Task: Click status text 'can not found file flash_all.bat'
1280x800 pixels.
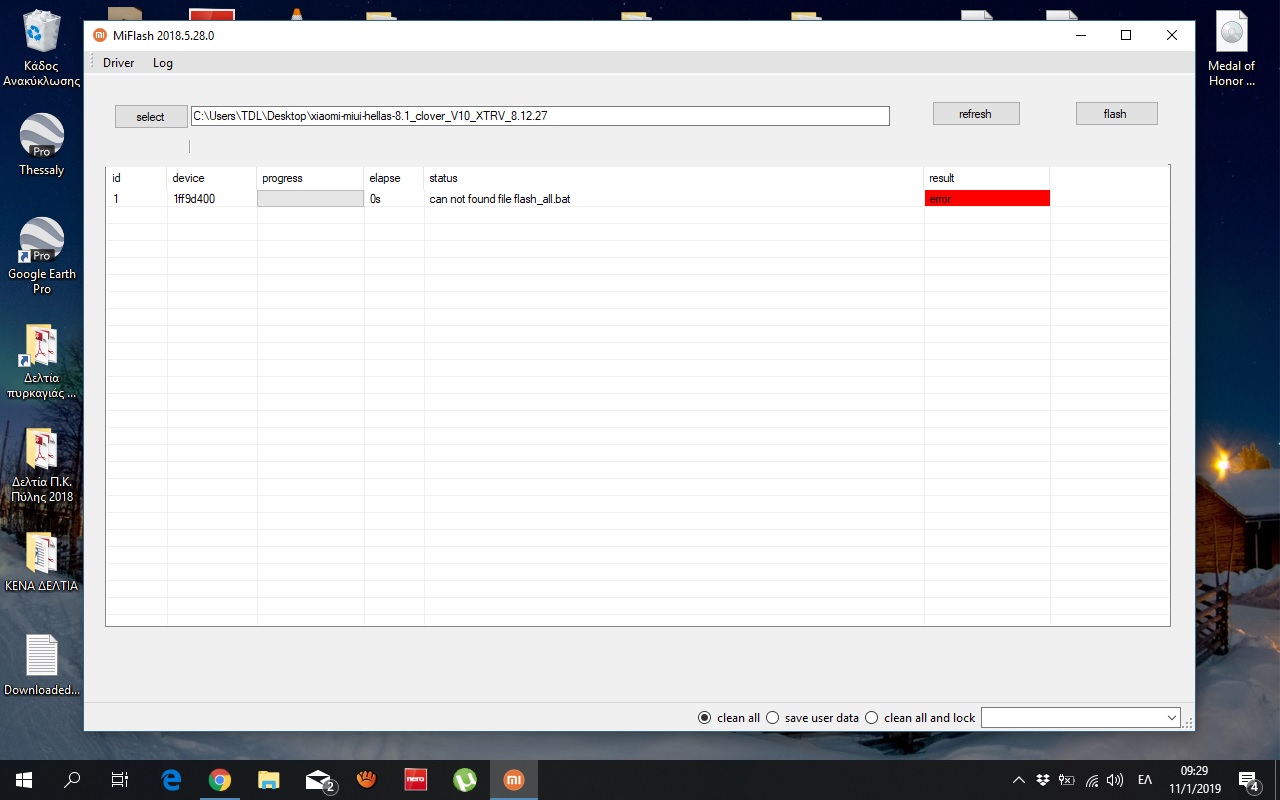Action: [500, 199]
